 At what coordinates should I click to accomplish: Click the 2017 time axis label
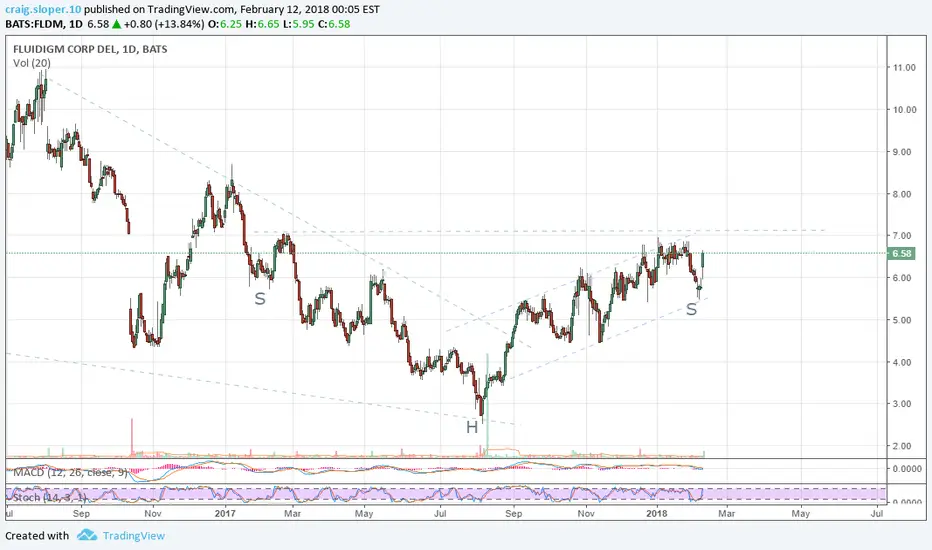click(x=225, y=513)
